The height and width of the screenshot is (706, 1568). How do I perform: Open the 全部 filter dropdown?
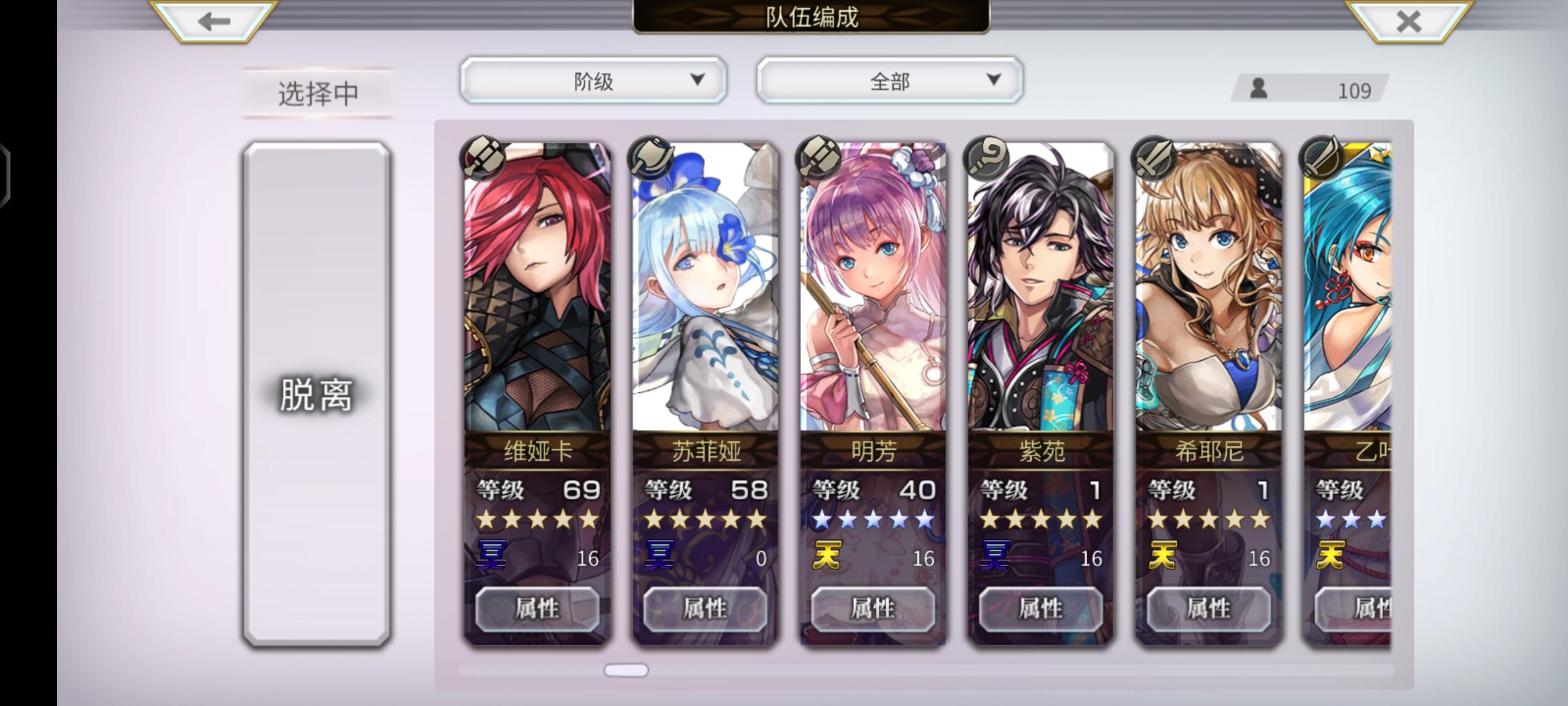coord(889,80)
